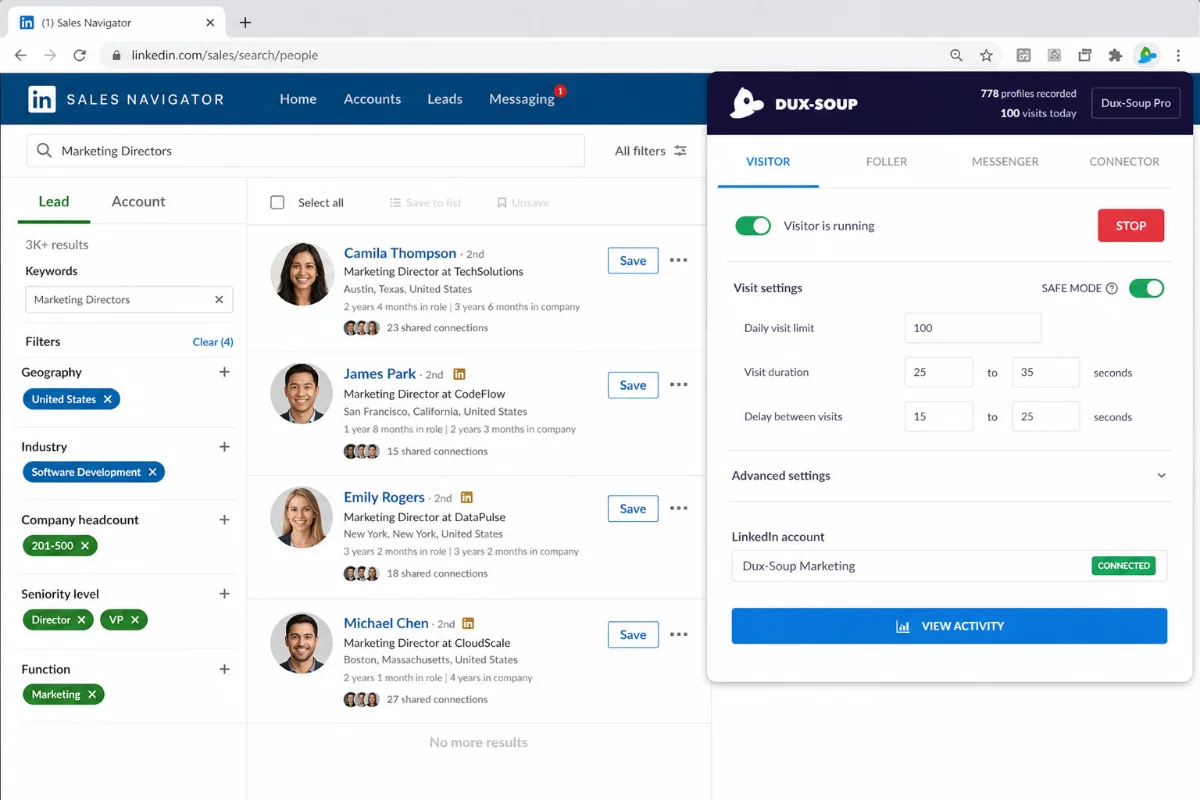Remove the 201-500 headcount filter
1200x800 pixels.
tap(85, 545)
